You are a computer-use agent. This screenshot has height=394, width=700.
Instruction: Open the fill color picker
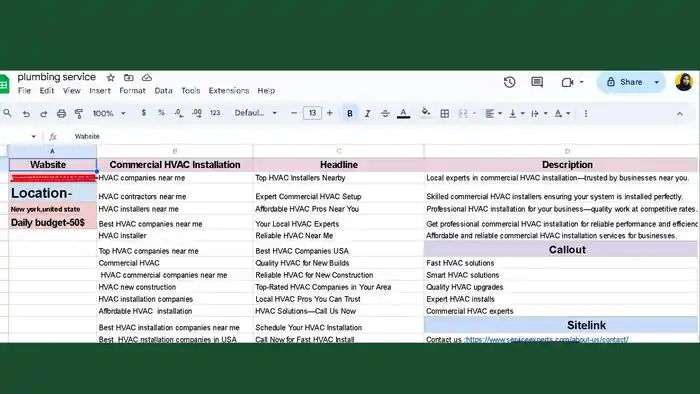point(425,113)
